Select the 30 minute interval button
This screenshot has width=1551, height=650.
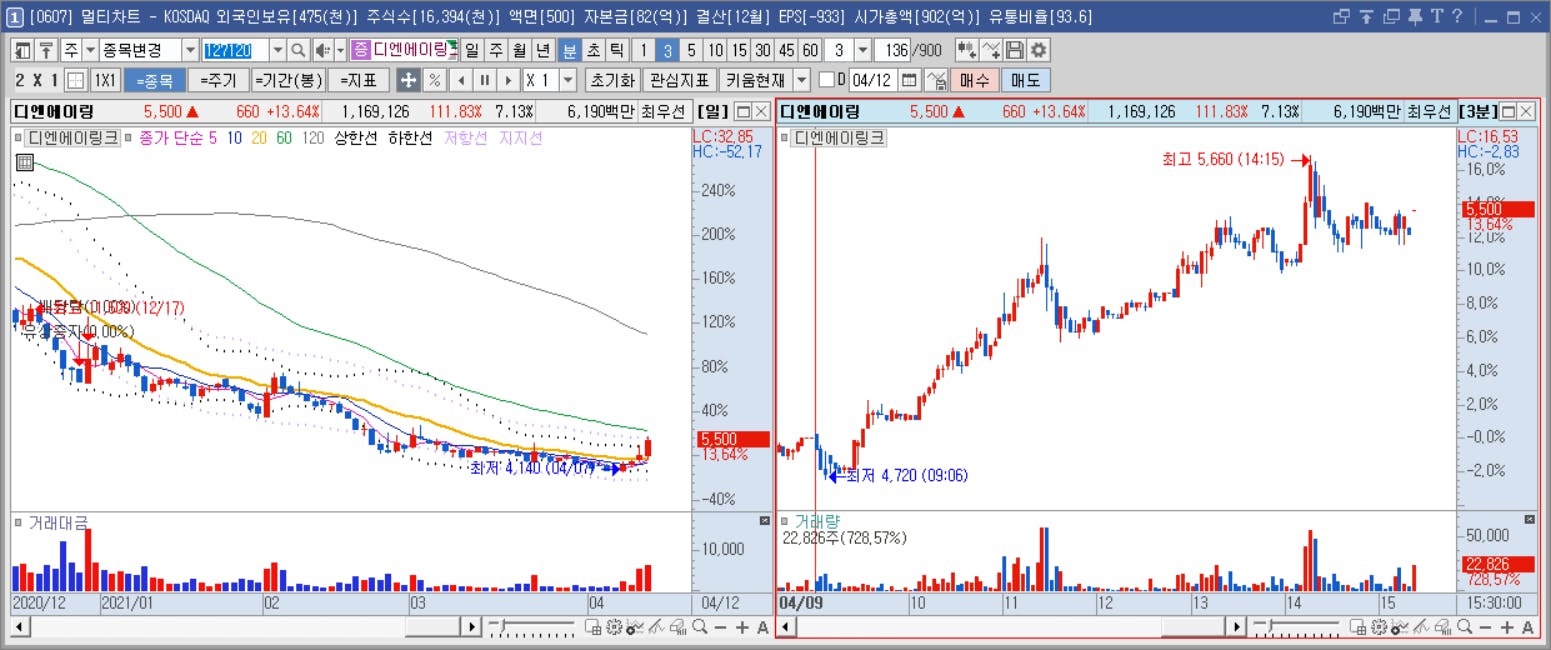pos(762,51)
